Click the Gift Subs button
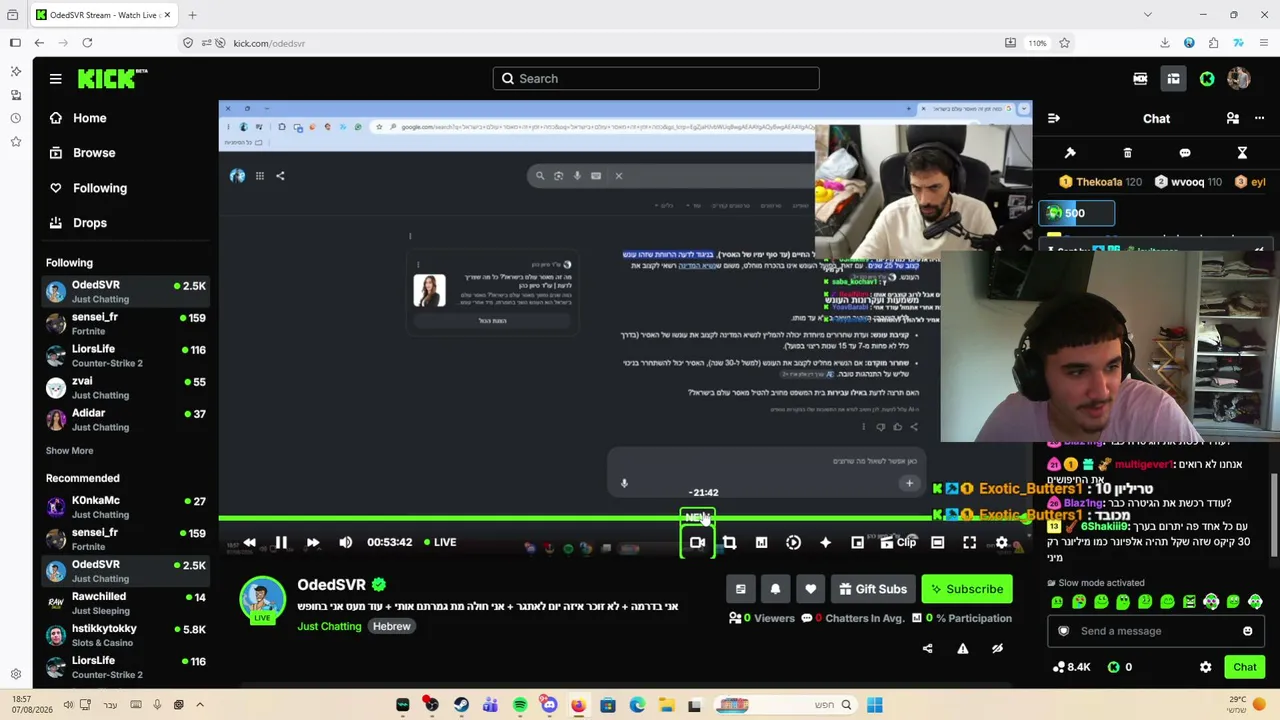This screenshot has height=720, width=1280. pos(873,589)
